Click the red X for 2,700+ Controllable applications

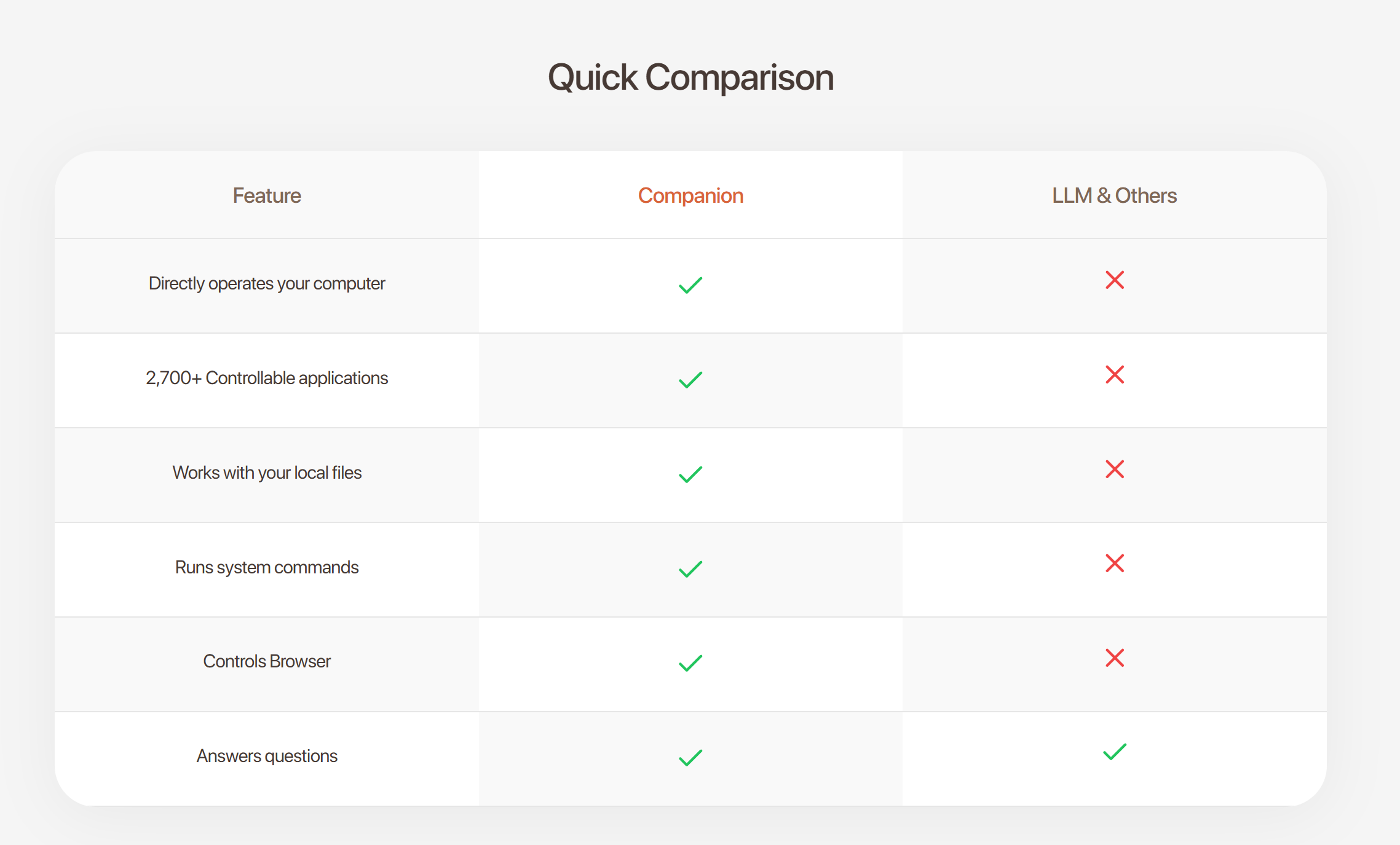pyautogui.click(x=1114, y=375)
